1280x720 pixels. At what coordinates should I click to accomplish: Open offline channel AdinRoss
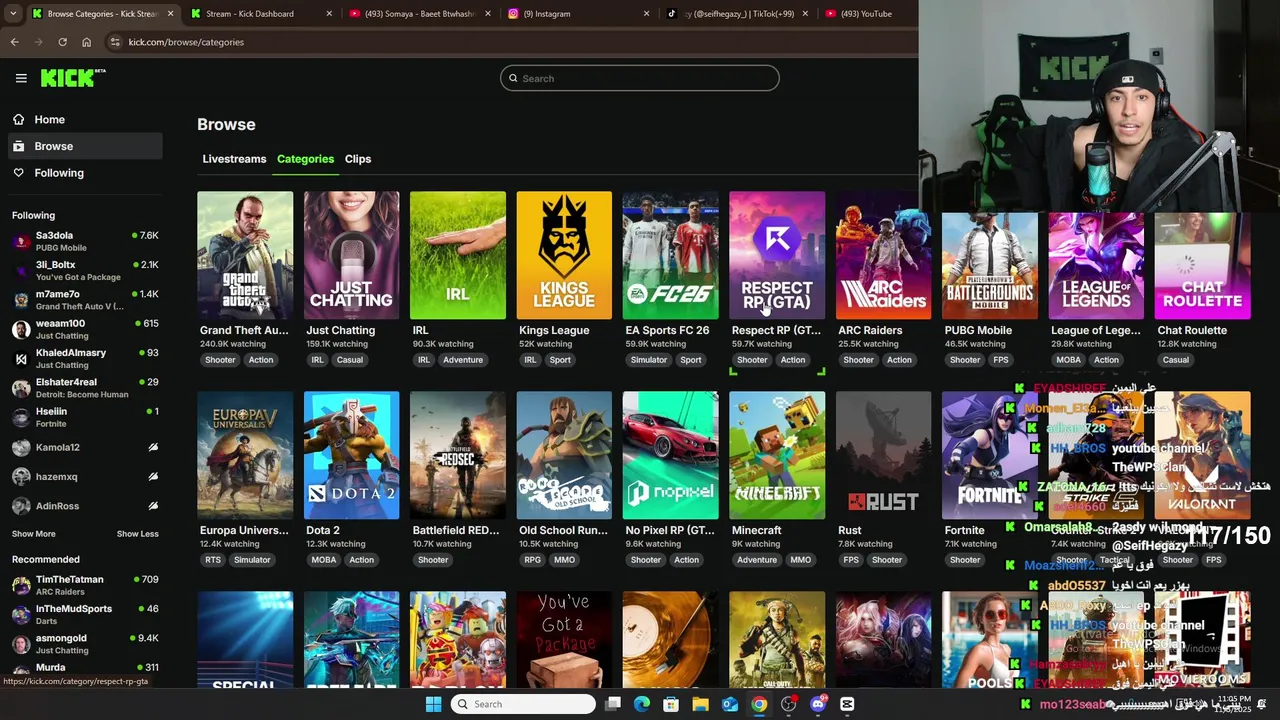85,506
